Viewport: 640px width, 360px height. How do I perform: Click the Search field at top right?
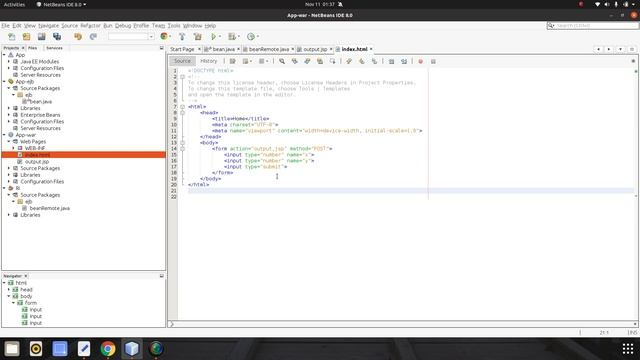(593, 25)
